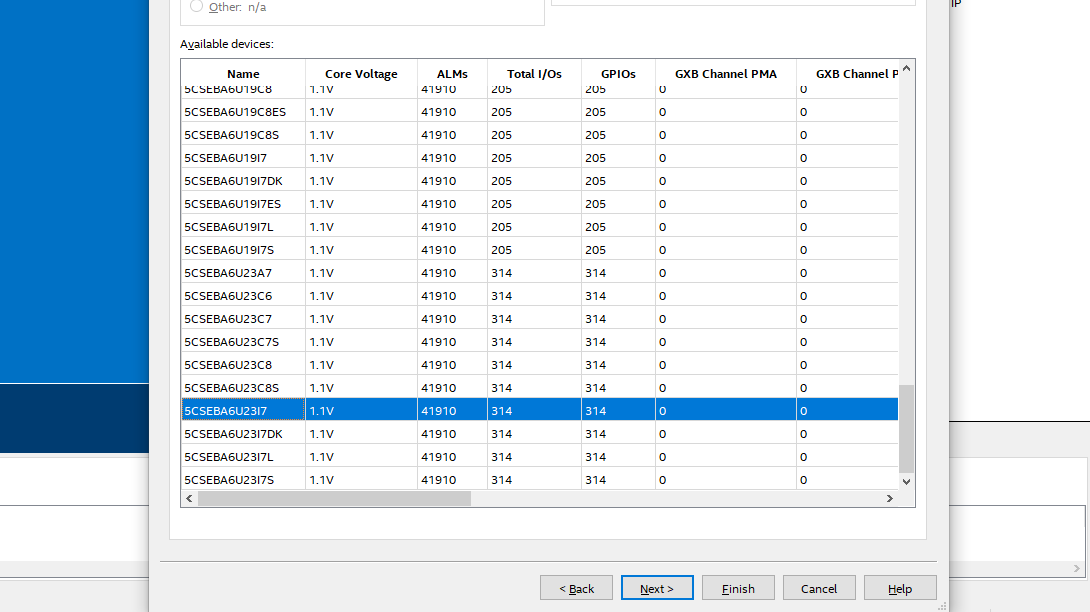
Task: Sort by Total I/Os column header
Action: coord(535,74)
